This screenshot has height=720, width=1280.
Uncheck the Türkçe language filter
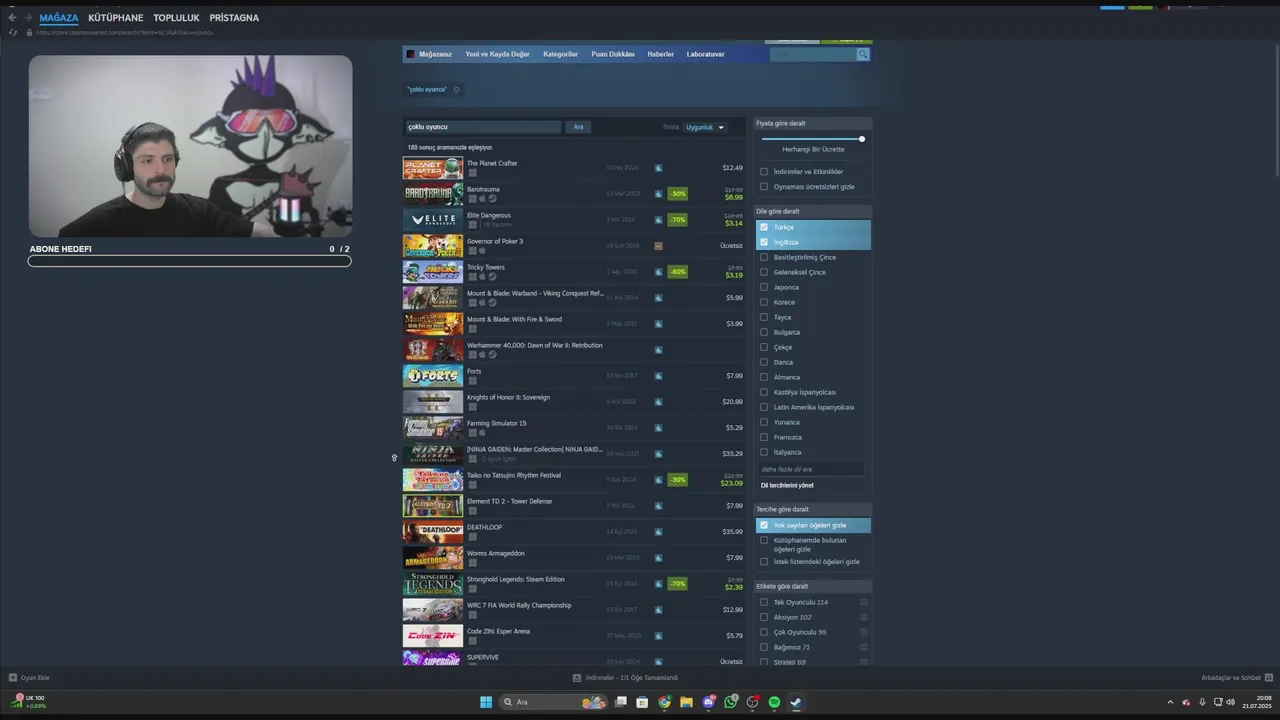click(x=764, y=227)
